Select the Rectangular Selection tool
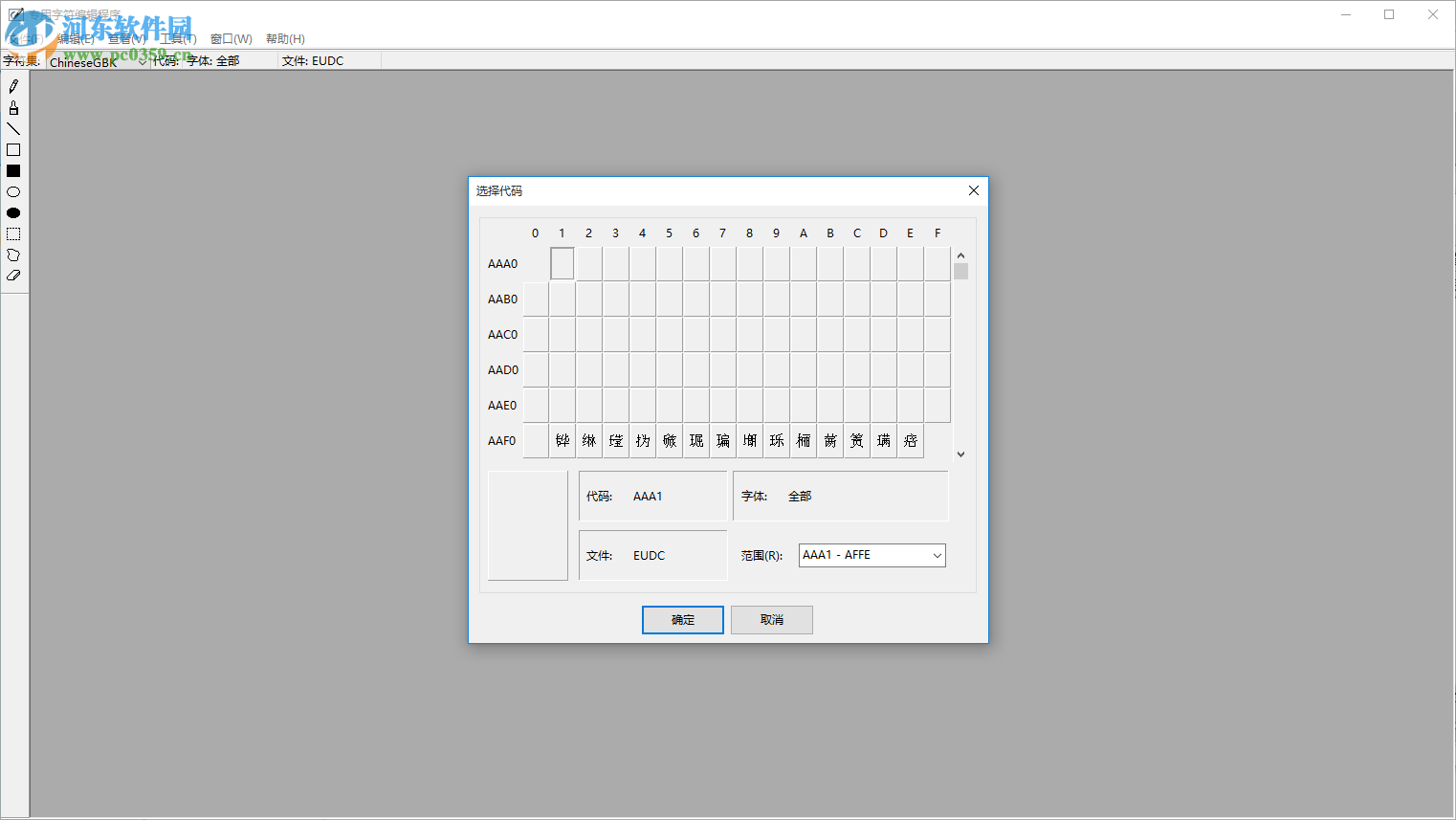This screenshot has height=820, width=1456. coord(13,234)
